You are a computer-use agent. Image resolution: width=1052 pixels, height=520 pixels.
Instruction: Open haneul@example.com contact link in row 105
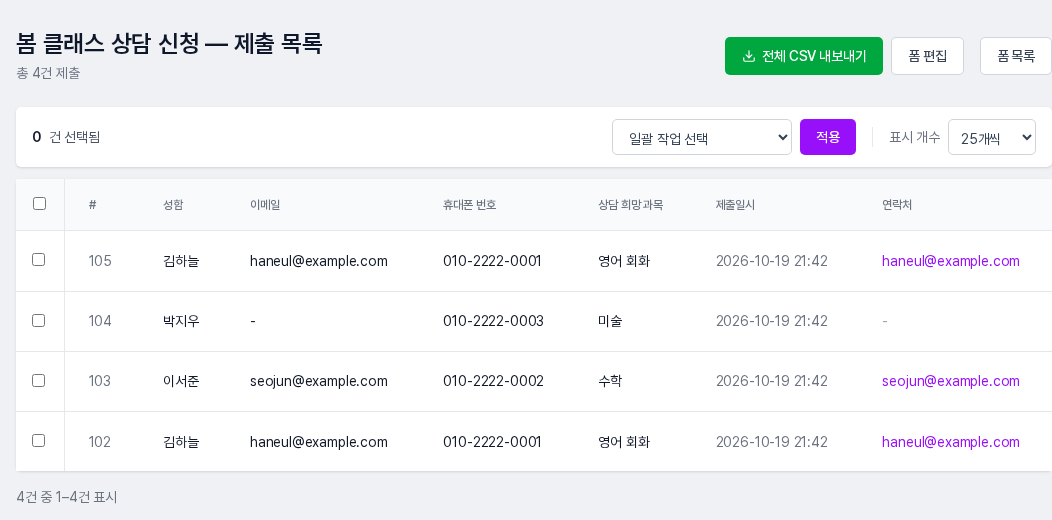tap(951, 261)
